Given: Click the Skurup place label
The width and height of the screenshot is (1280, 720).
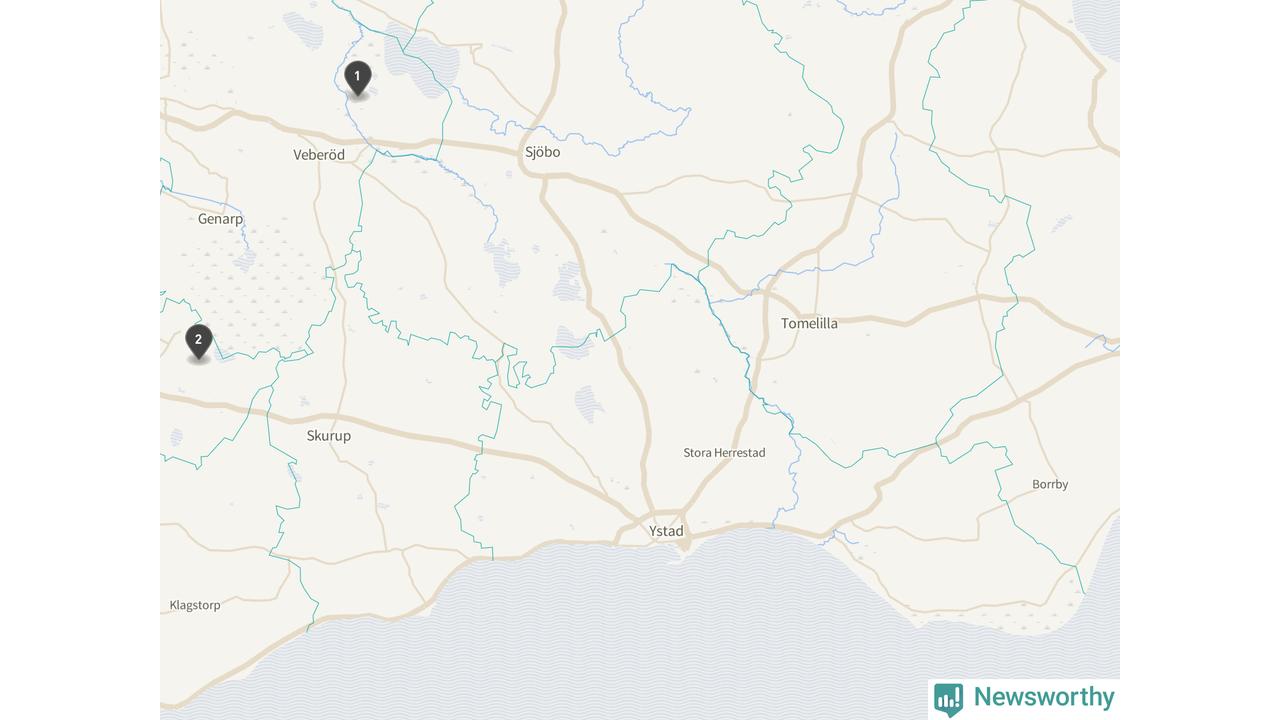Looking at the screenshot, I should point(329,436).
